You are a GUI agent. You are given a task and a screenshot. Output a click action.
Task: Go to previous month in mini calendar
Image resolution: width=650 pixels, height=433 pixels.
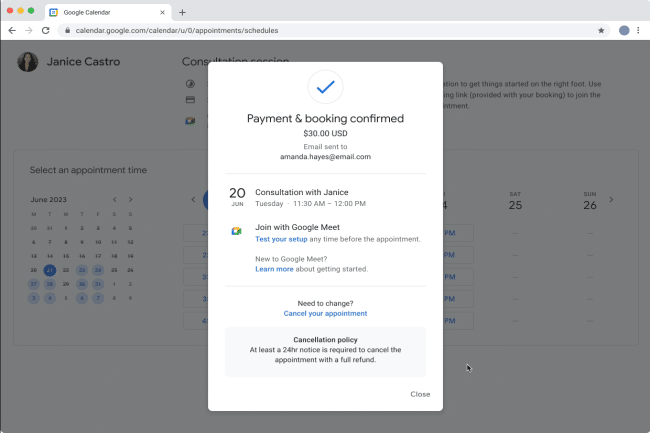coord(115,199)
